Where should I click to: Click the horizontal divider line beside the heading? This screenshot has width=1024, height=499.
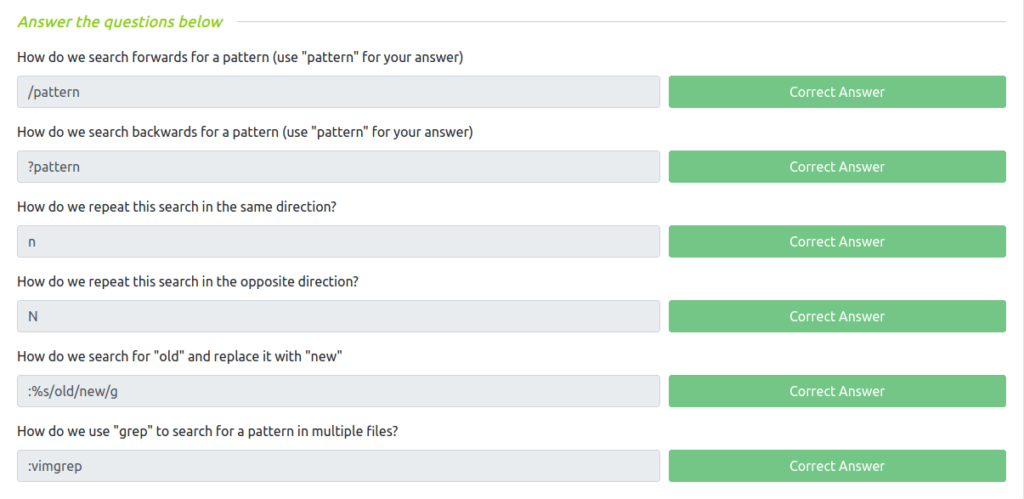[x=622, y=22]
